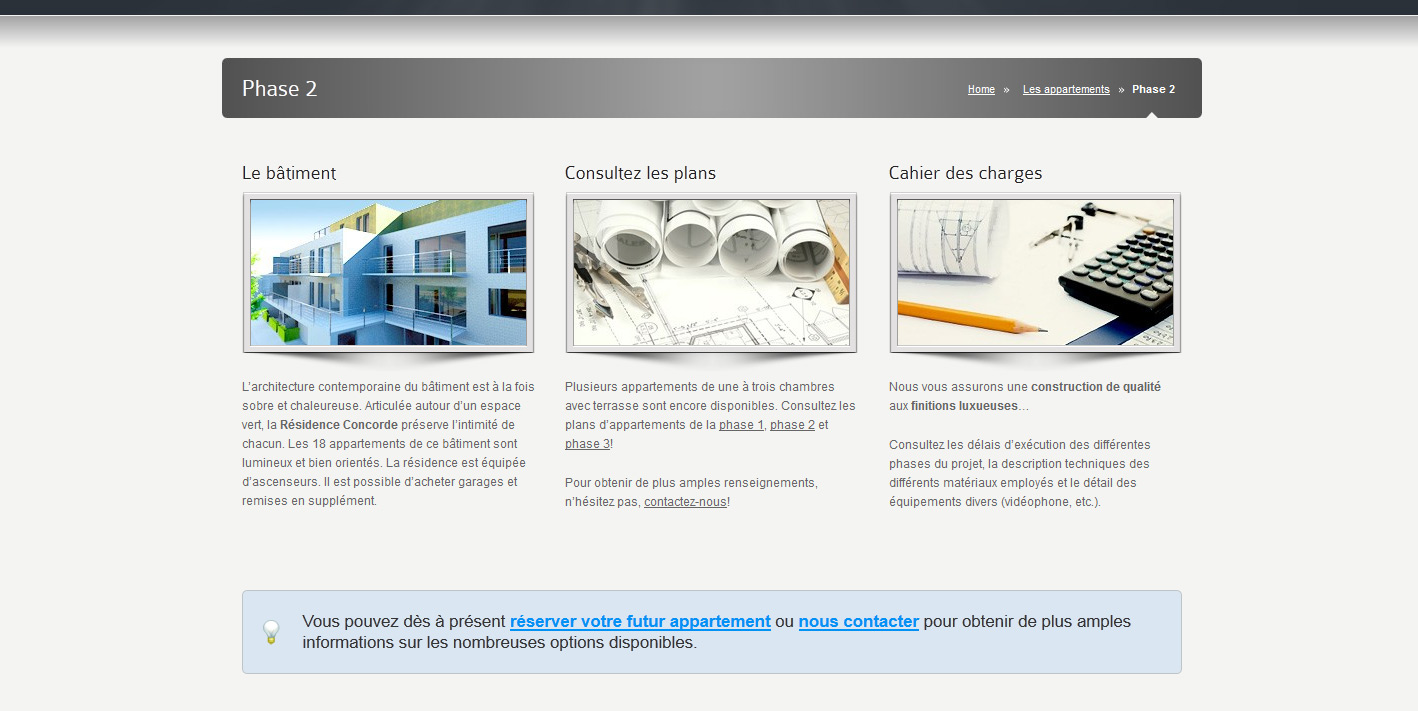1418x711 pixels.
Task: Open the building rendering thumbnail
Action: click(x=388, y=272)
